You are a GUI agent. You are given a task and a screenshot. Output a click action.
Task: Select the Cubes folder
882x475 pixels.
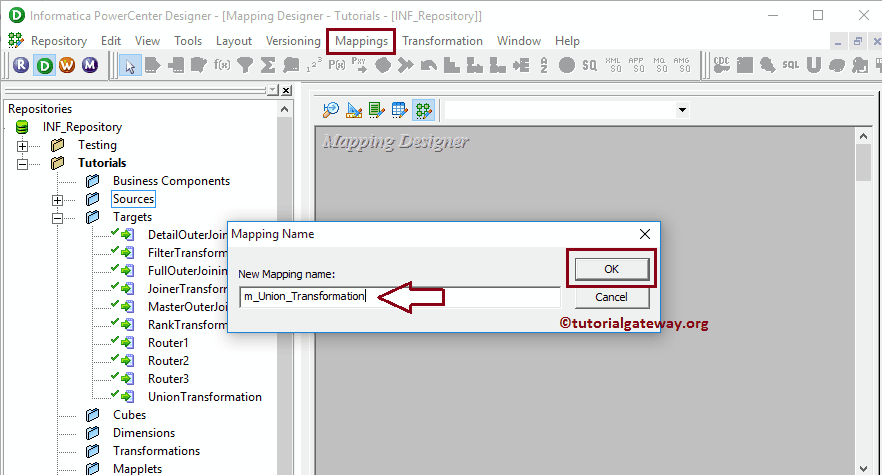[x=129, y=415]
